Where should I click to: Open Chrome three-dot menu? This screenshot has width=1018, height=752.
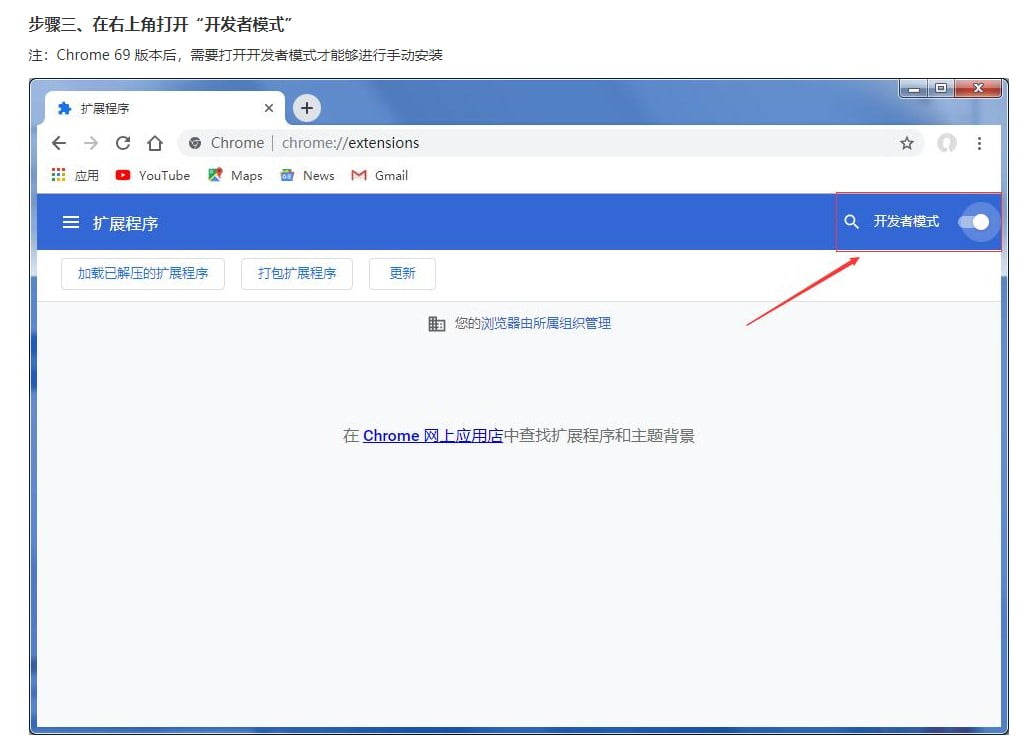pyautogui.click(x=979, y=143)
